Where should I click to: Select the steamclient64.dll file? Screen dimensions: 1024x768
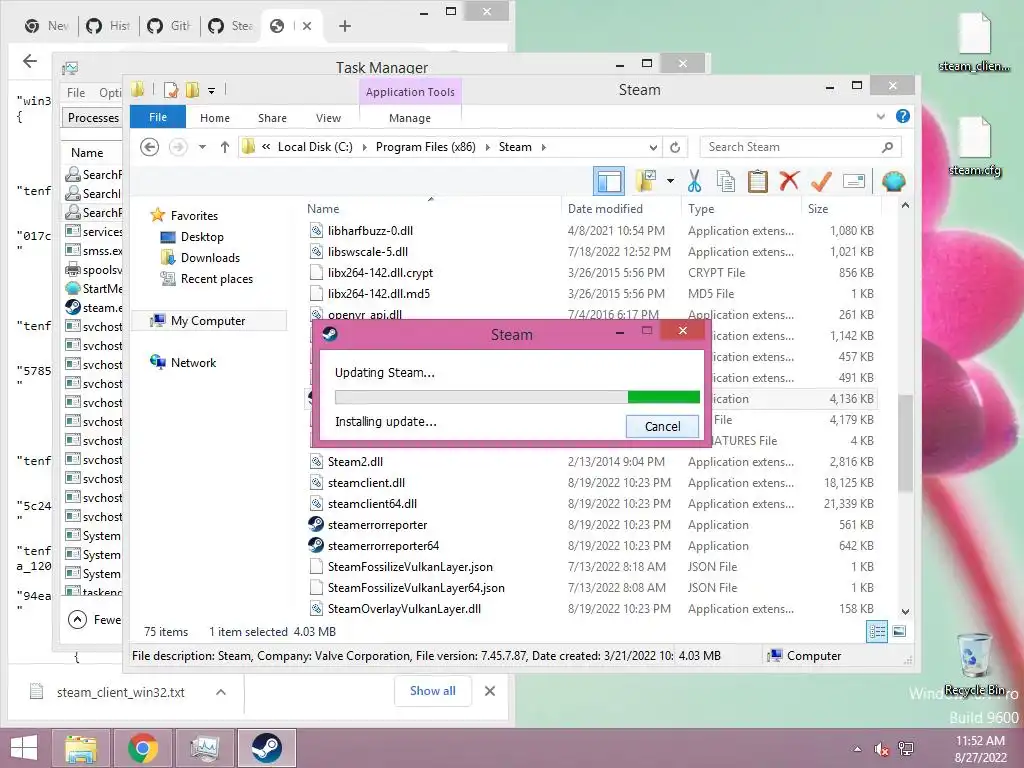(372, 504)
